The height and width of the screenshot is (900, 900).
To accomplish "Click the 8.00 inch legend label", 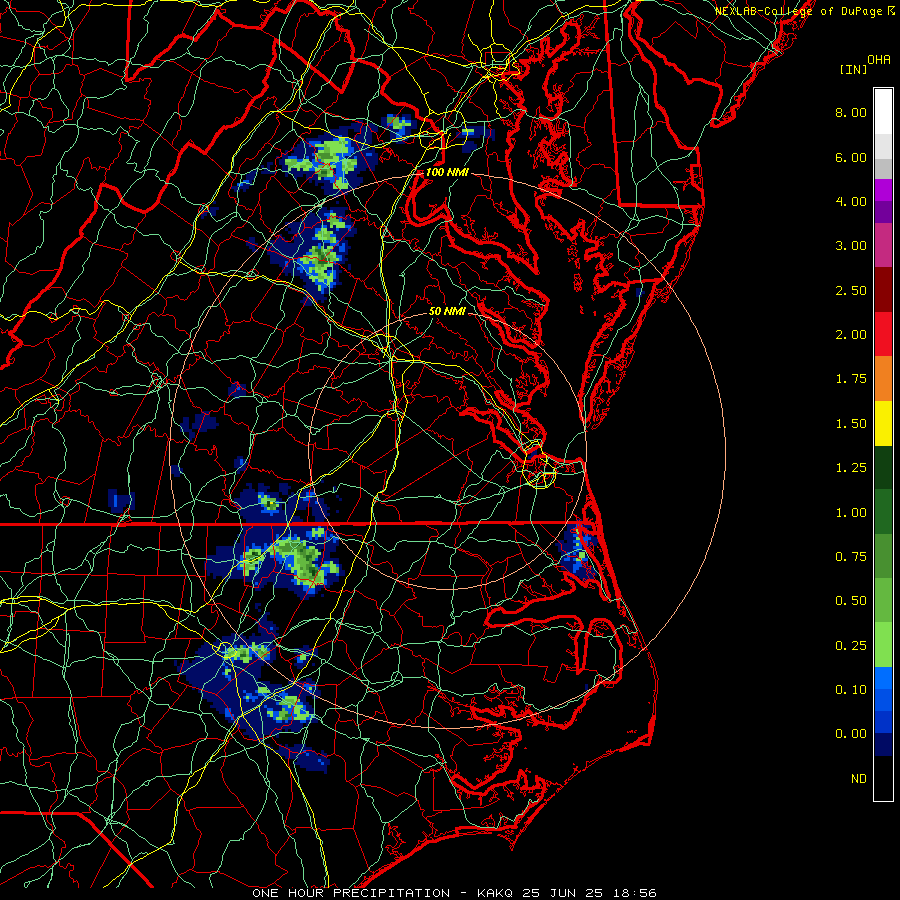I will [851, 112].
